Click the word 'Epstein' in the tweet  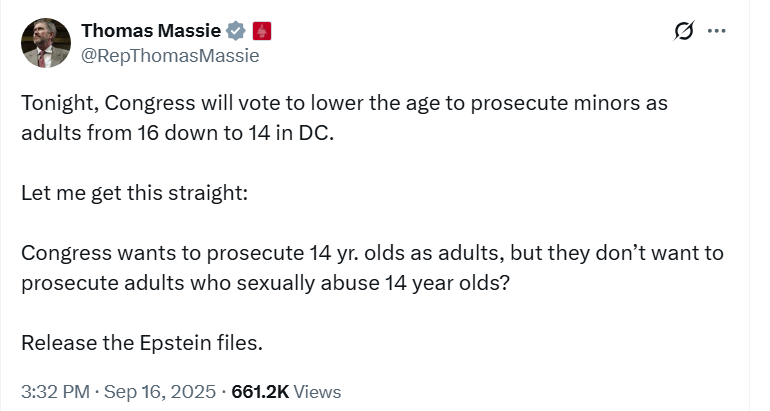175,343
